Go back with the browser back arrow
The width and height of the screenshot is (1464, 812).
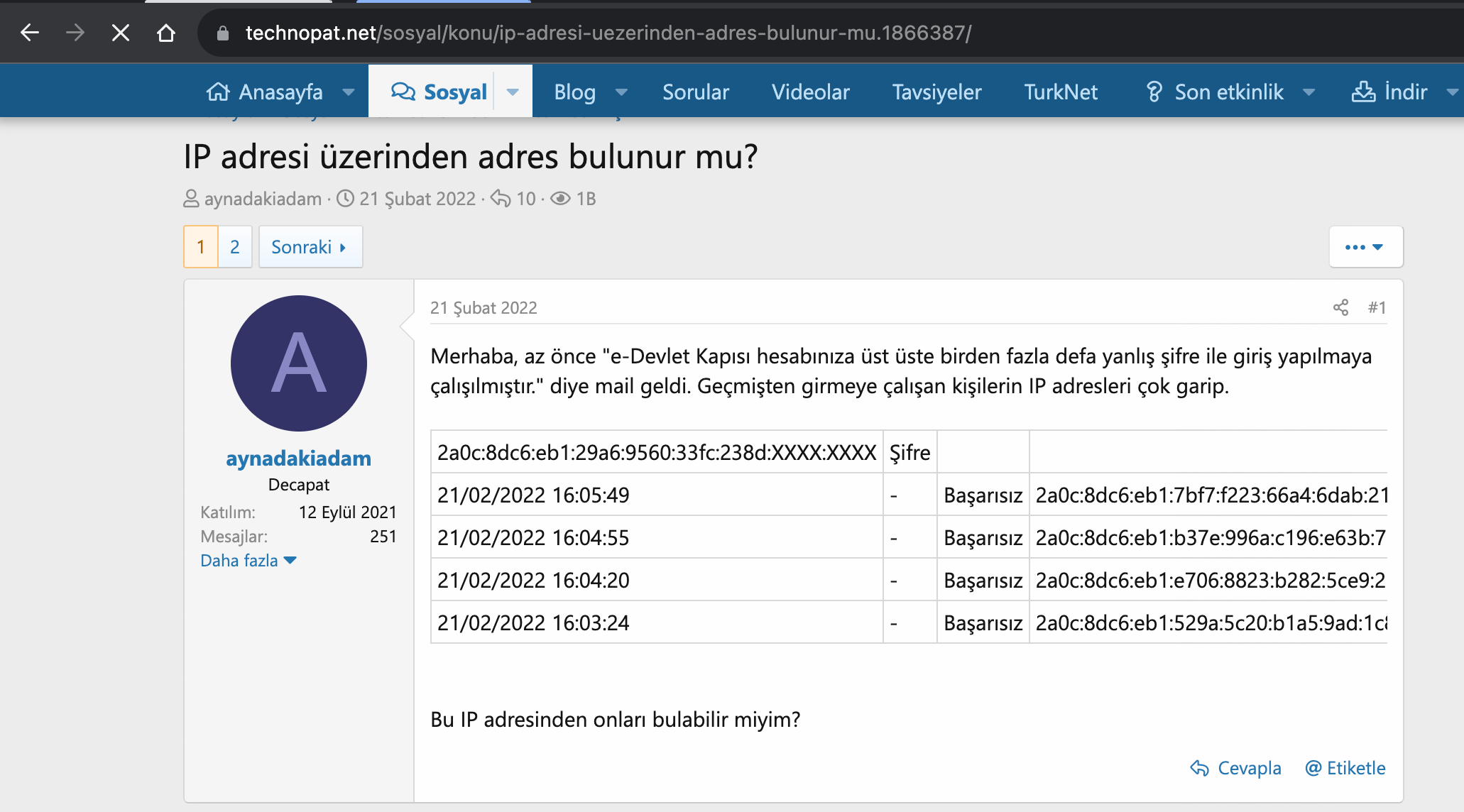click(30, 33)
